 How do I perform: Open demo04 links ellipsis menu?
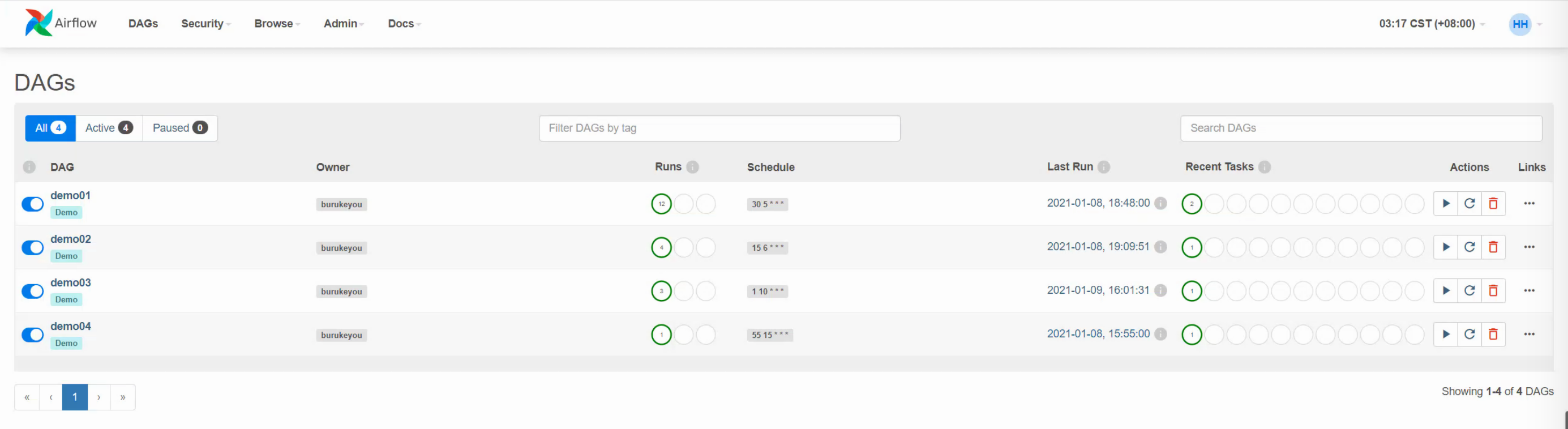pyautogui.click(x=1529, y=334)
